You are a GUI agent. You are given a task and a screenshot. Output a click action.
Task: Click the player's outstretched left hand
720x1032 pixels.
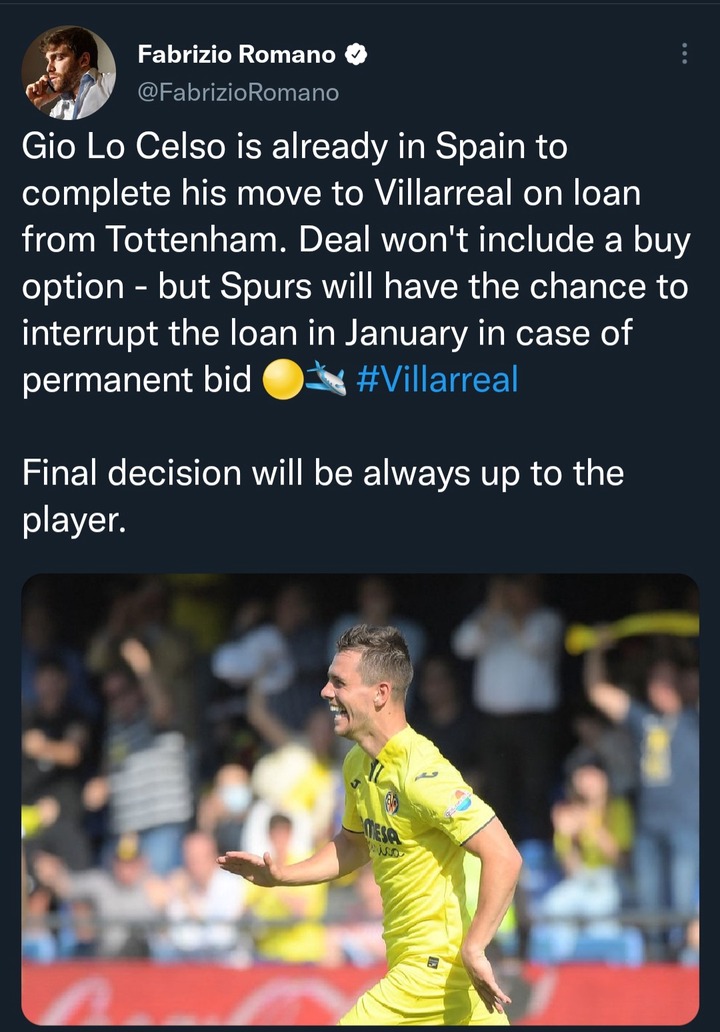[251, 865]
